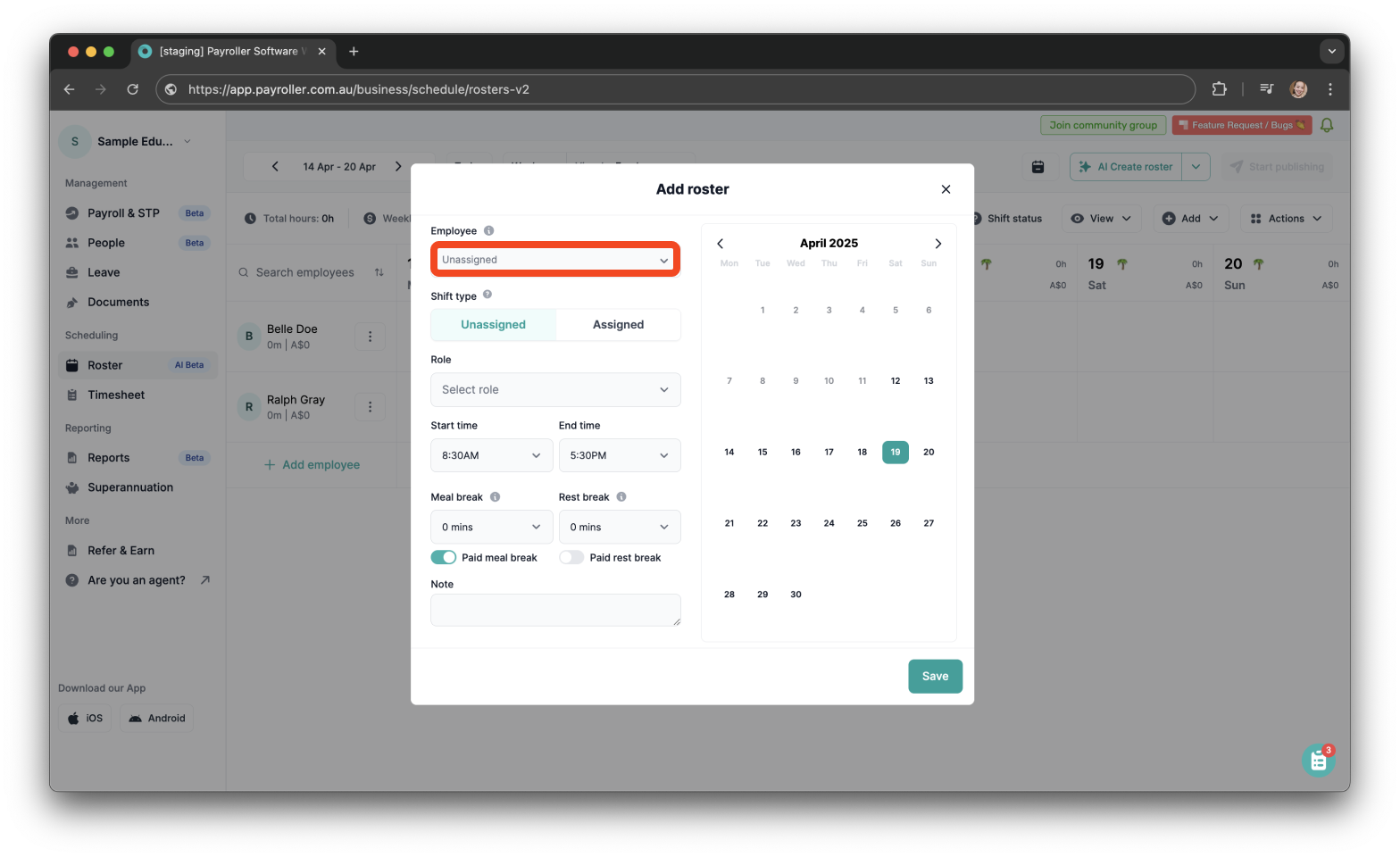The width and height of the screenshot is (1400, 857).
Task: Toggle Paid meal break switch
Action: 444,558
